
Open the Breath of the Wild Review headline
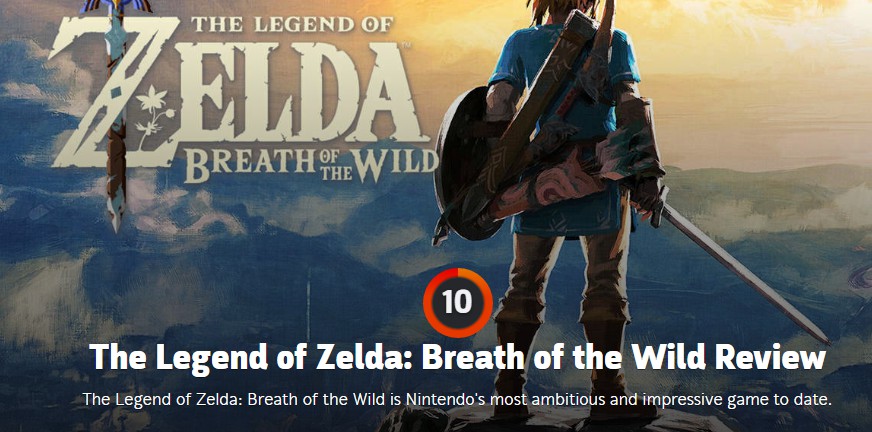[x=457, y=357]
